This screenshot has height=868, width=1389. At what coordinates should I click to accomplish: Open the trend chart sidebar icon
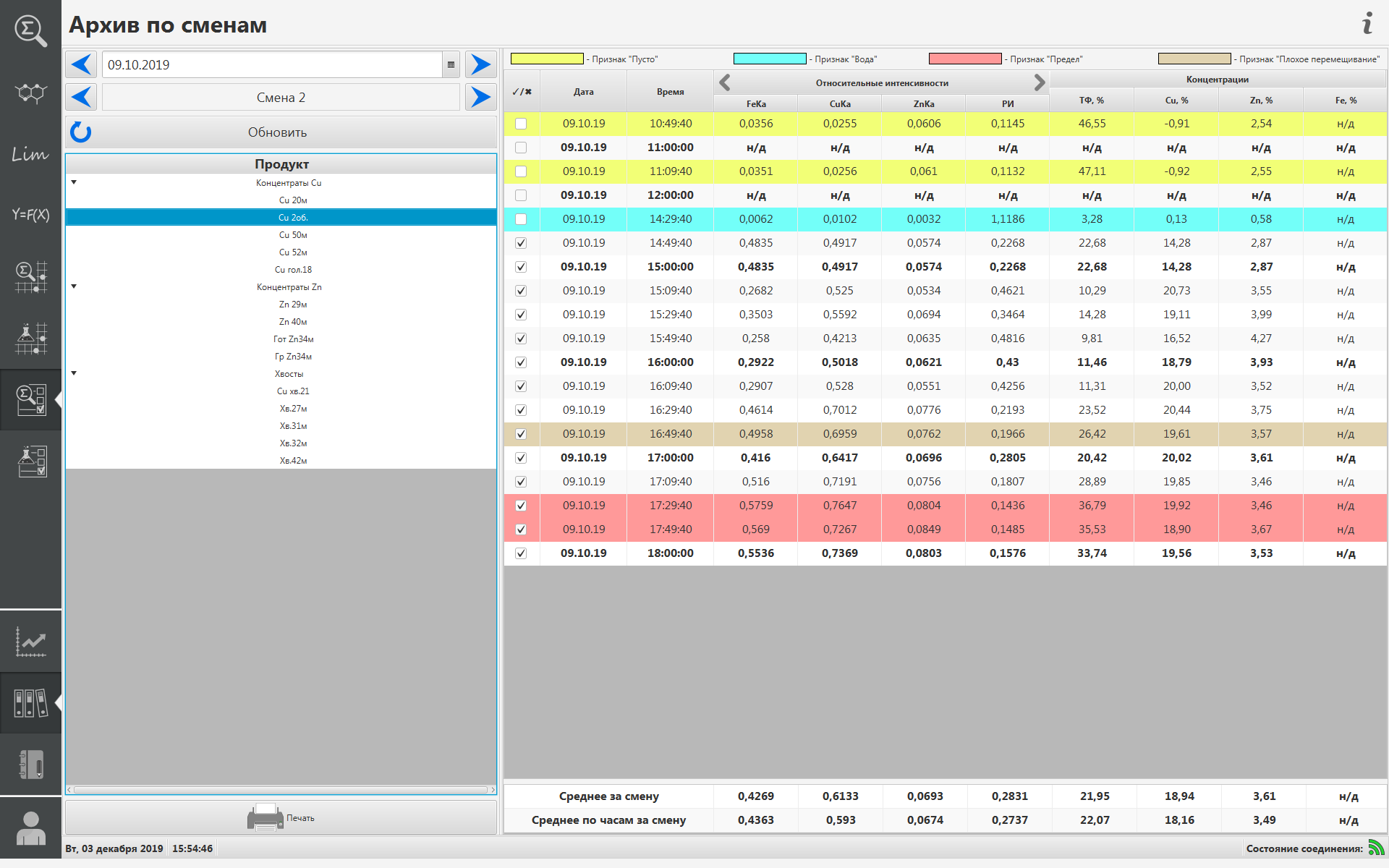point(30,642)
